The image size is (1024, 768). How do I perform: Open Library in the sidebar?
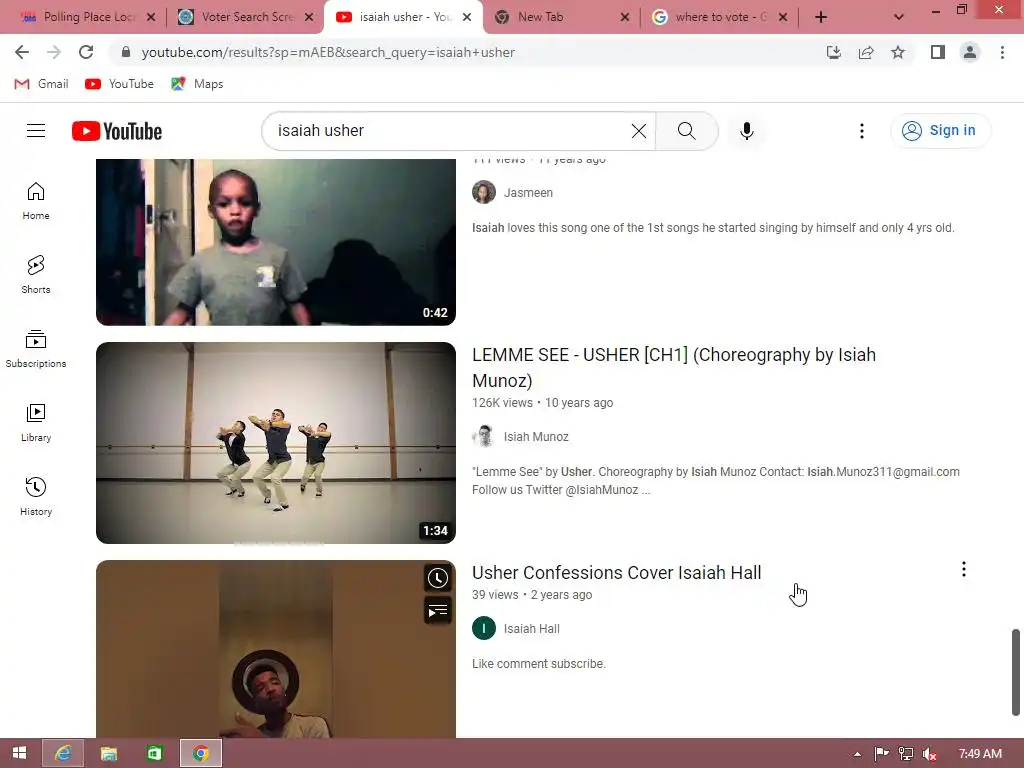coord(36,423)
